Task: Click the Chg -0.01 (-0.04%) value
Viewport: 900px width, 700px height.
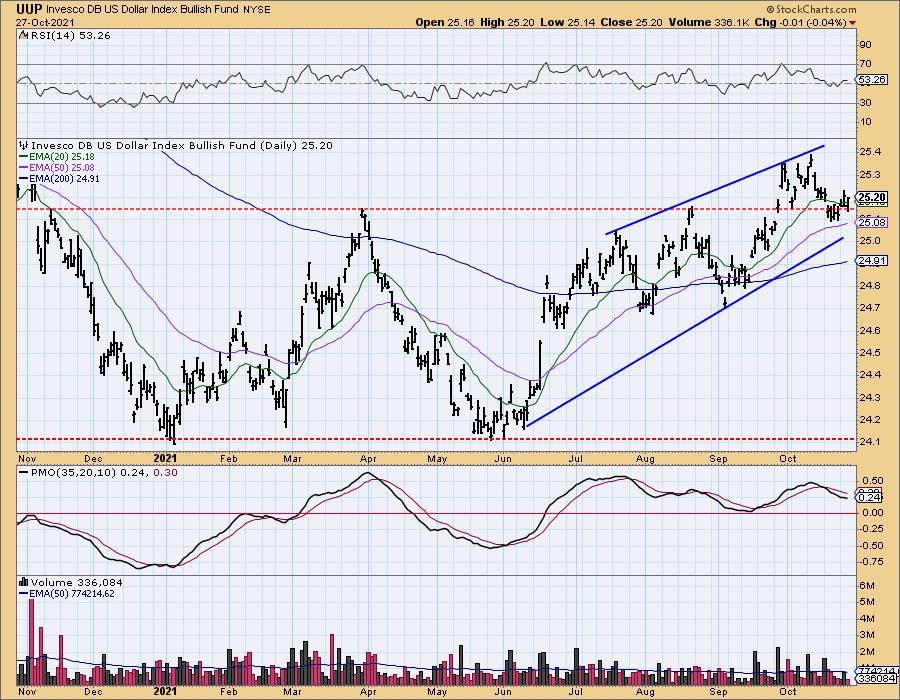Action: (x=801, y=22)
